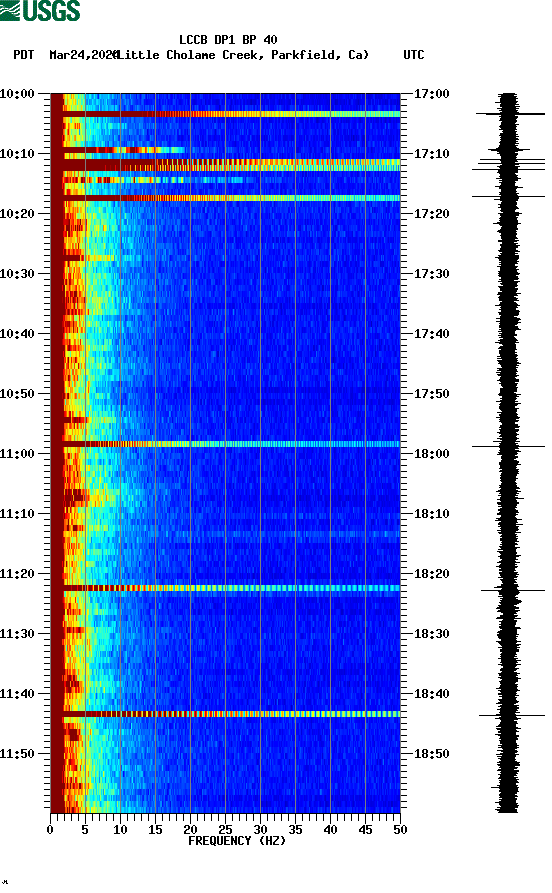Click the '40' frequency tick label
552x893 pixels.
330,830
